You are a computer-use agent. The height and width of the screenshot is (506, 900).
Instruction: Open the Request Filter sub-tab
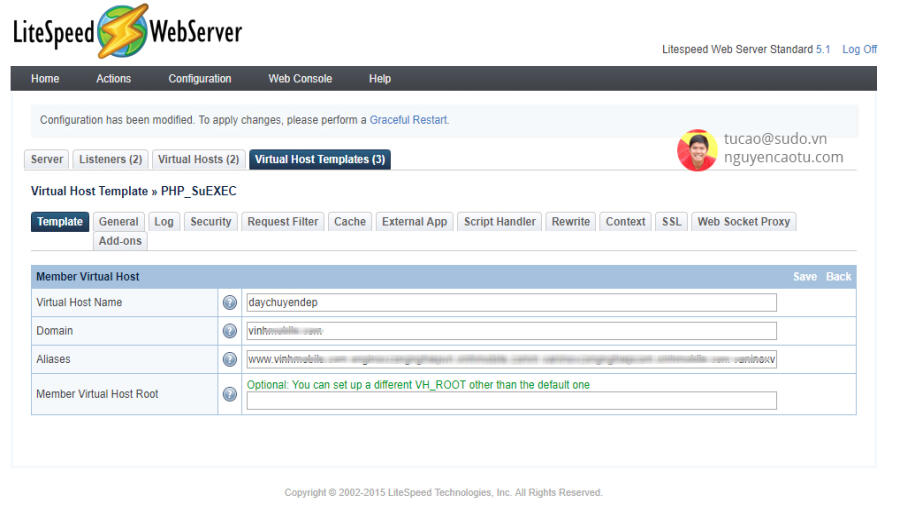pos(283,222)
